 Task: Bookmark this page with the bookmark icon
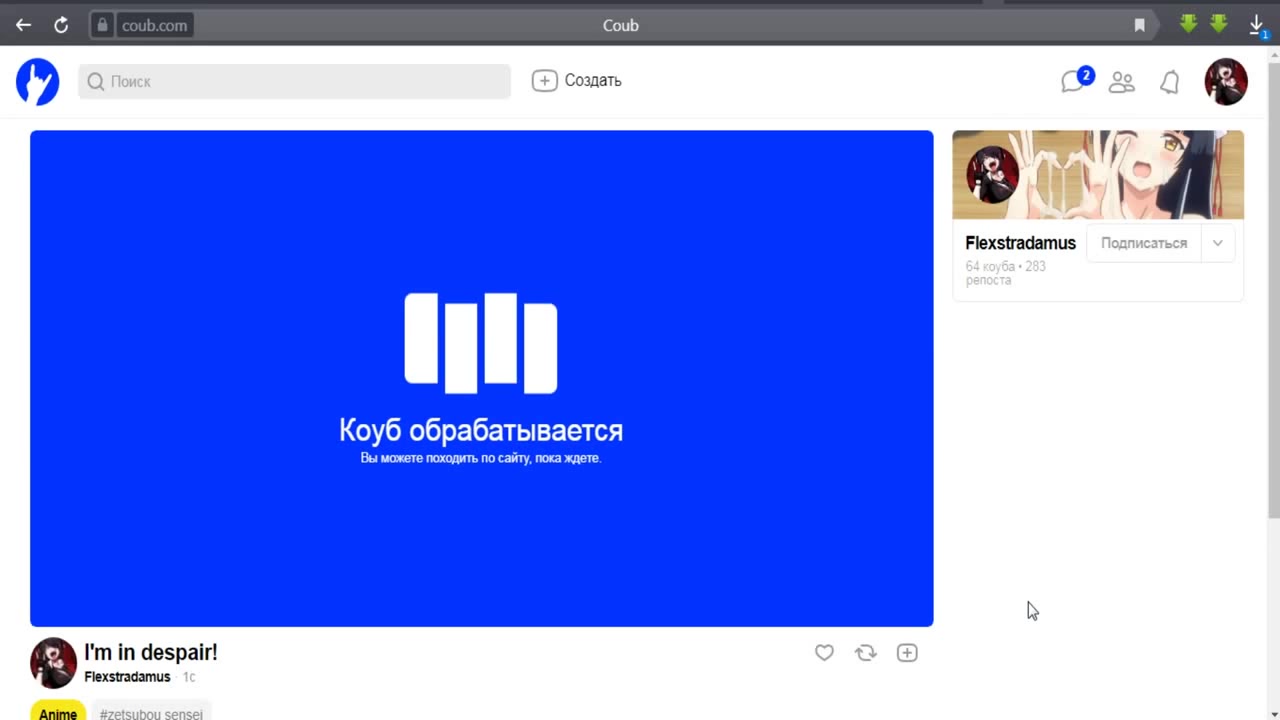coord(1139,25)
